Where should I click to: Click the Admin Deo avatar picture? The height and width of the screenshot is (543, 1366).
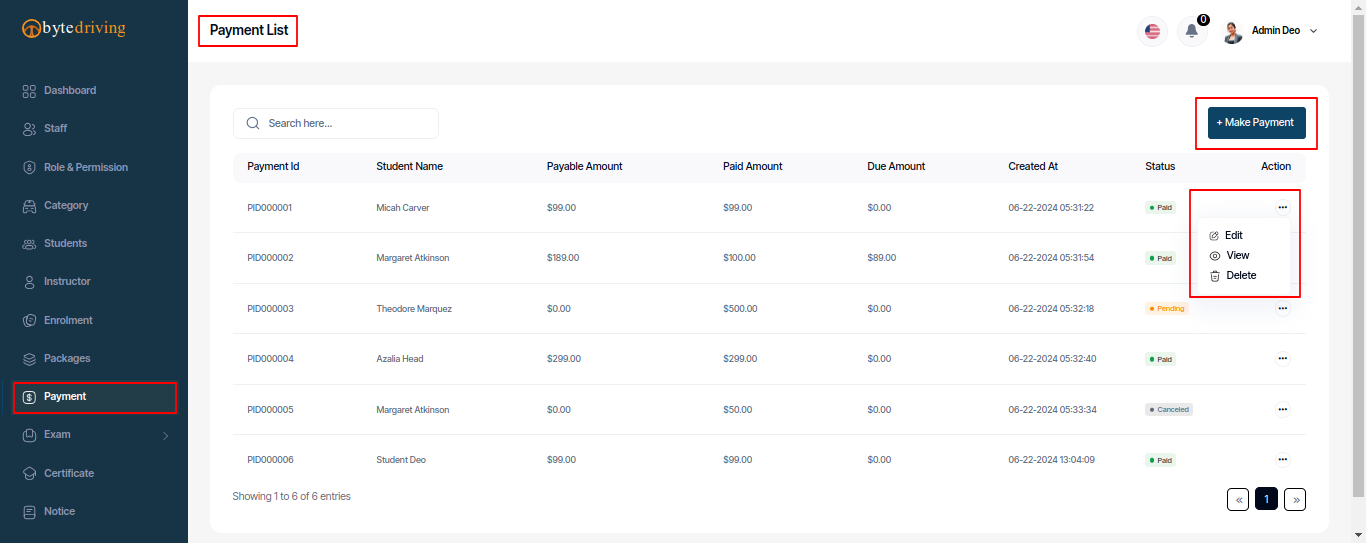point(1232,31)
